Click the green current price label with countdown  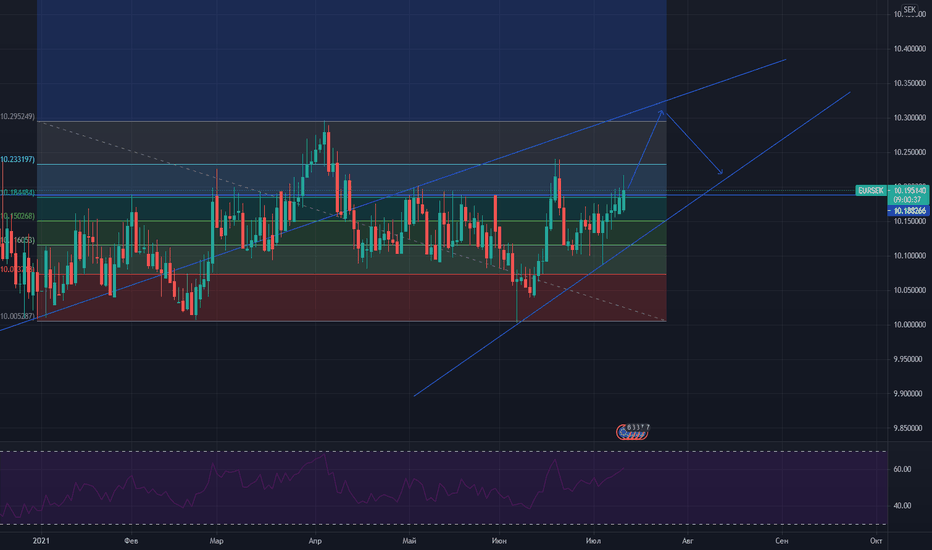[x=908, y=195]
